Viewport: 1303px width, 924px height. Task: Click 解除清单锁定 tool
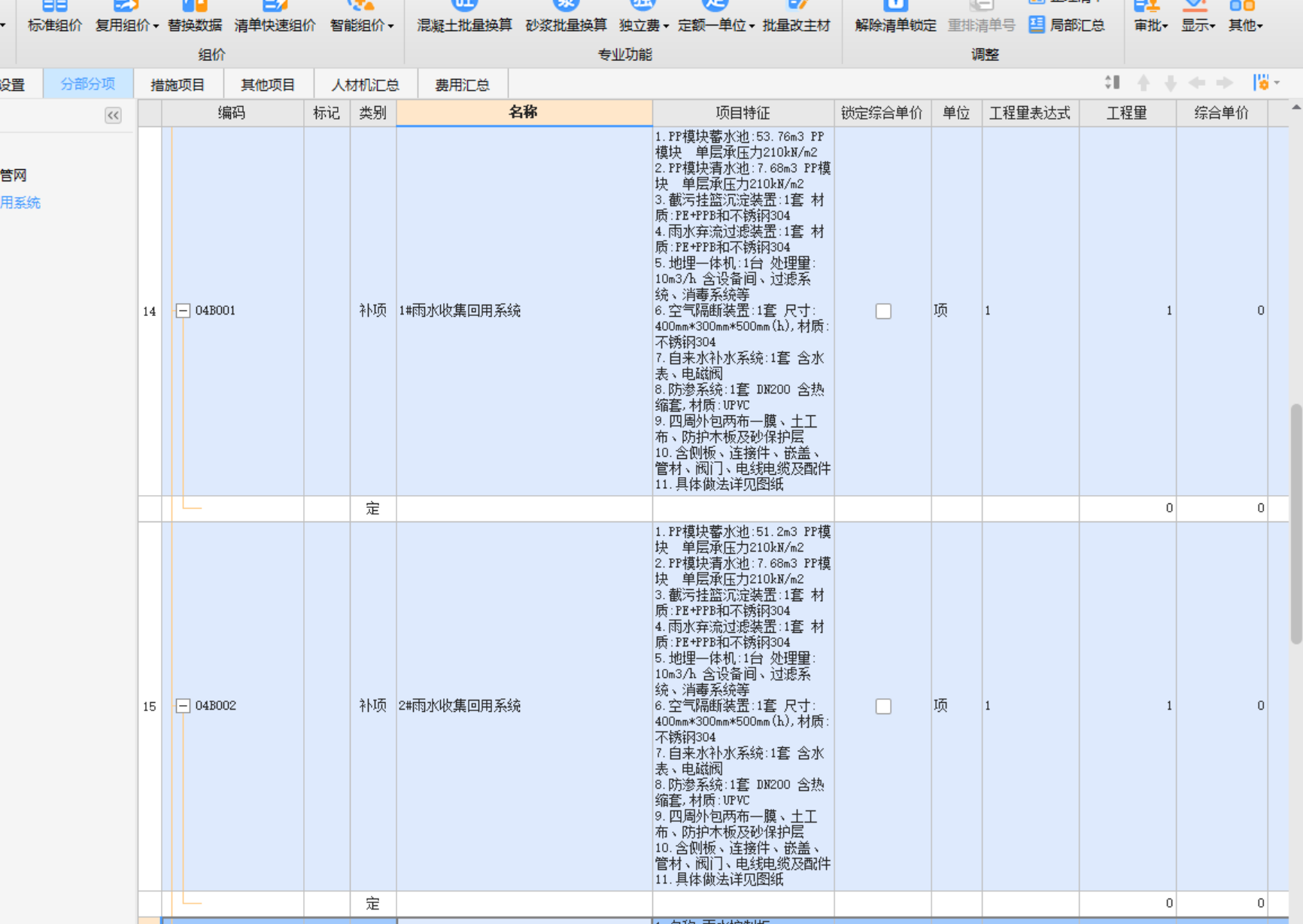coord(895,17)
